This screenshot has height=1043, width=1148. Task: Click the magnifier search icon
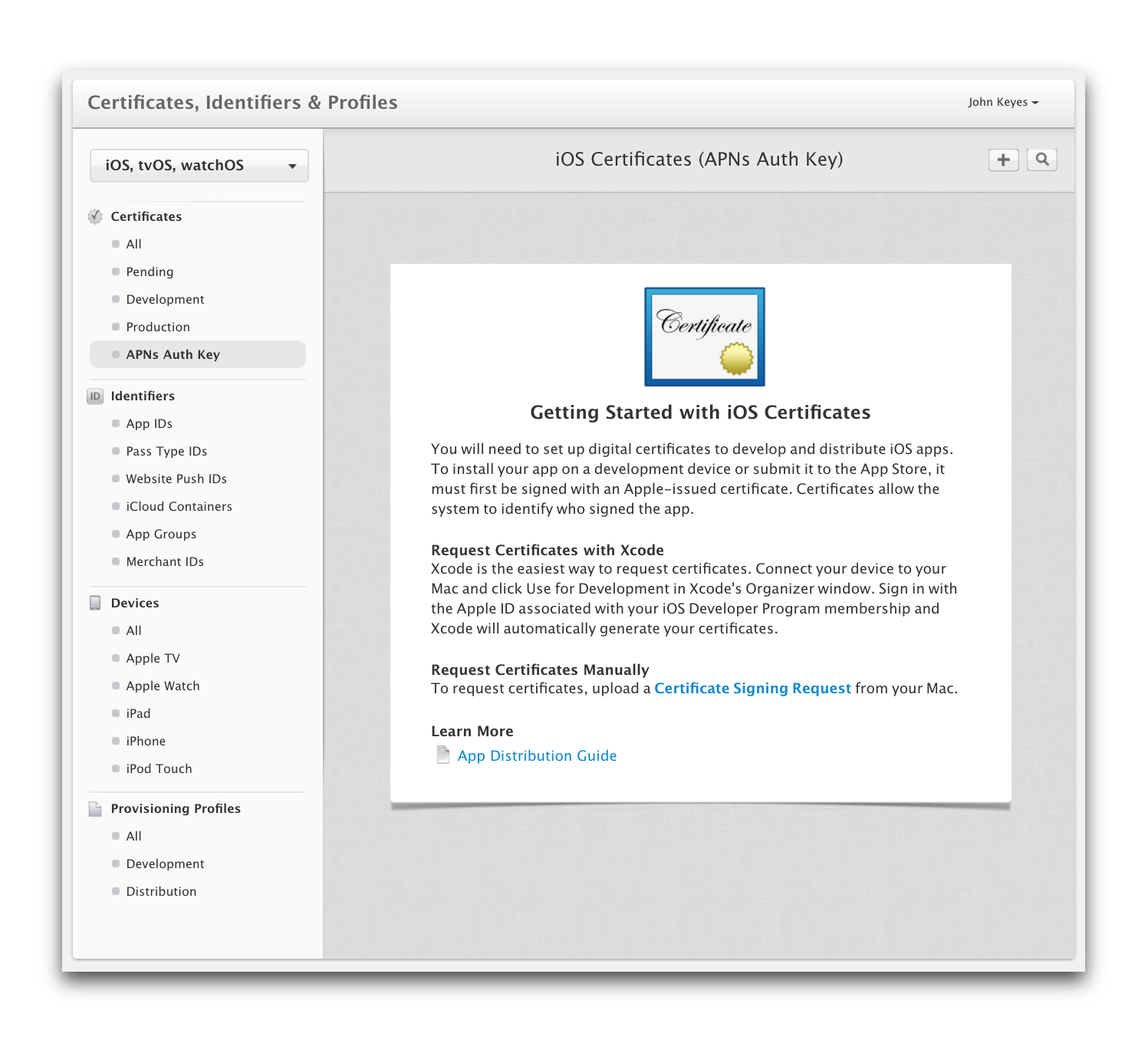[x=1041, y=160]
